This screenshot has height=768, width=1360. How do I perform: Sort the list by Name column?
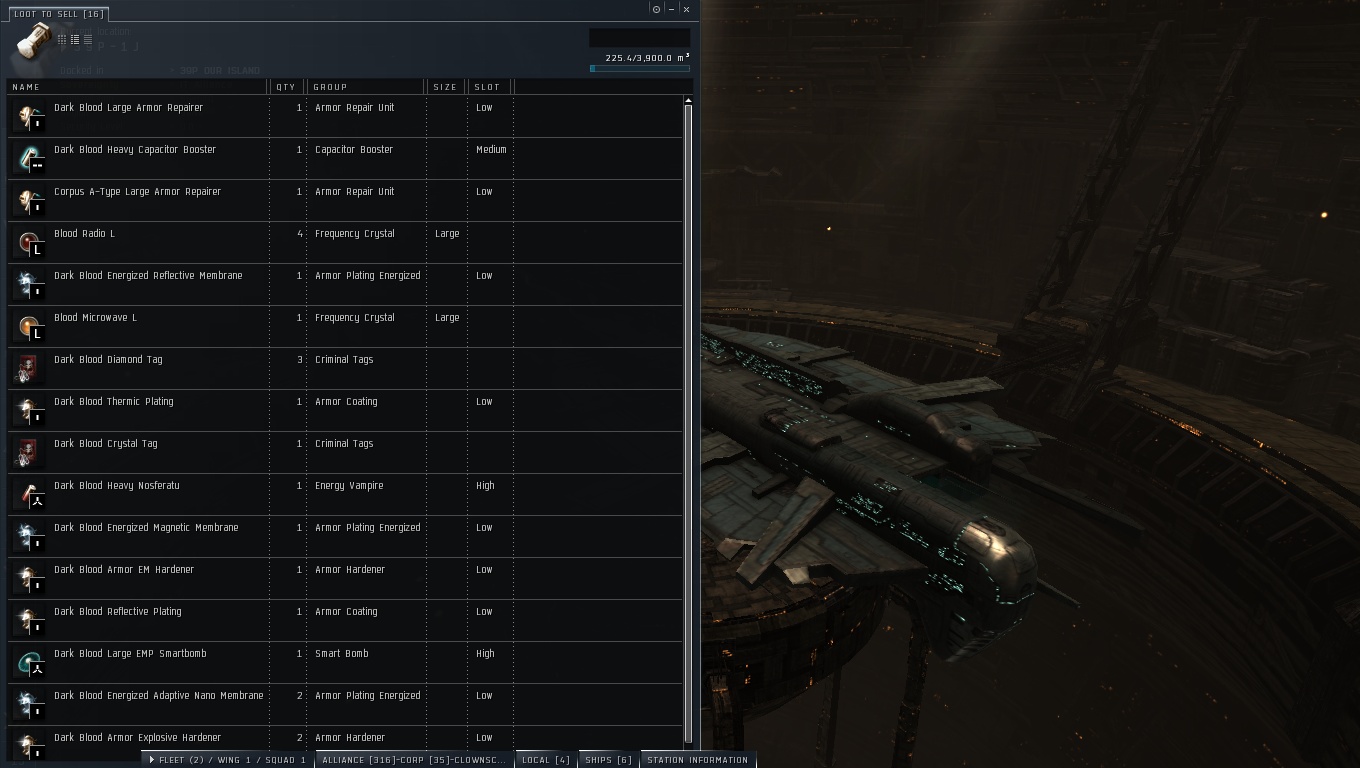pos(138,87)
